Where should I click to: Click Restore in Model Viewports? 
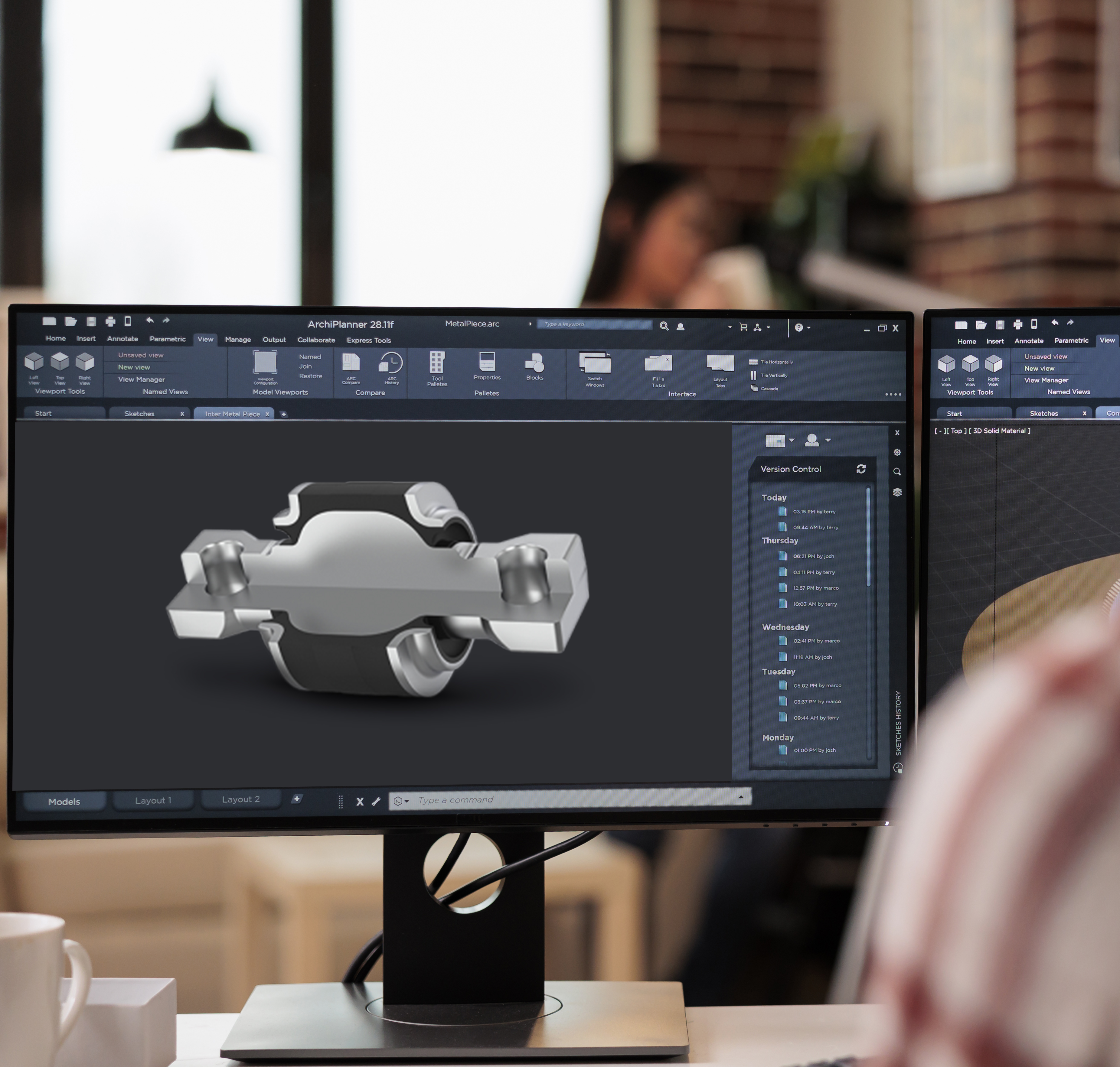pos(311,376)
